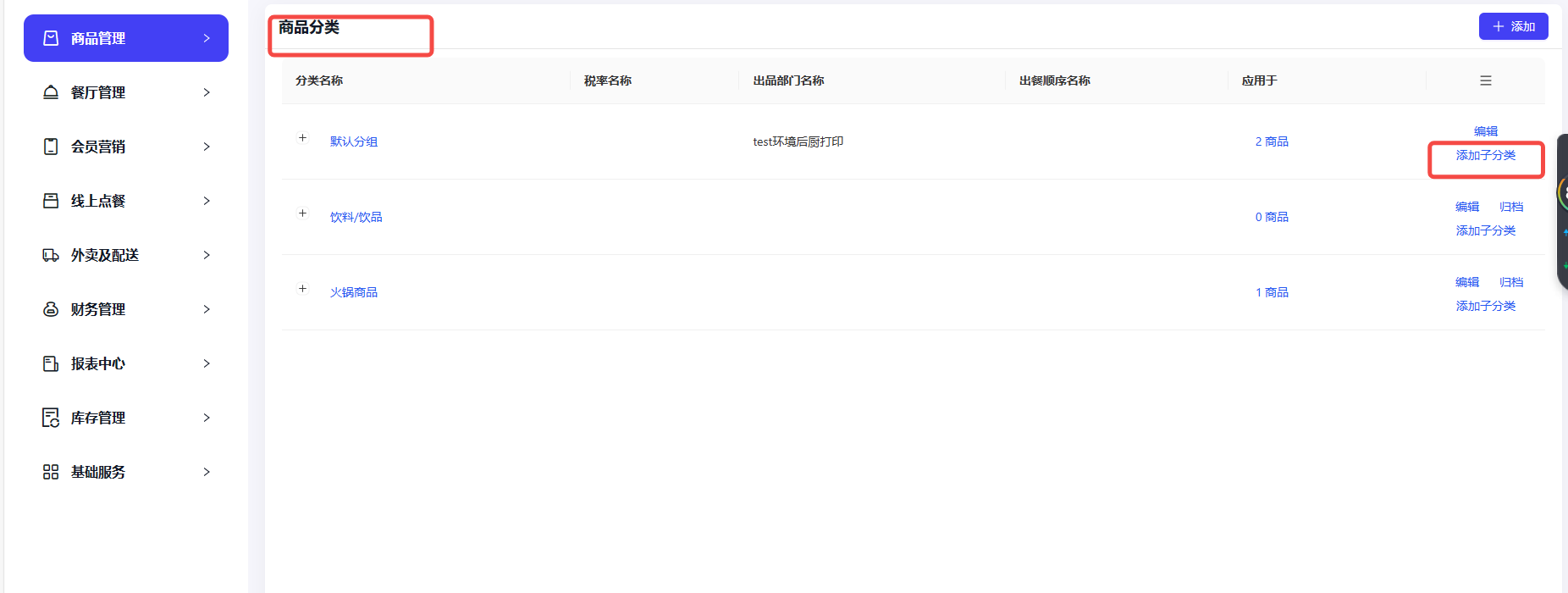The height and width of the screenshot is (593, 1568).
Task: Open the 外卖及配送 sidebar menu
Action: [126, 255]
